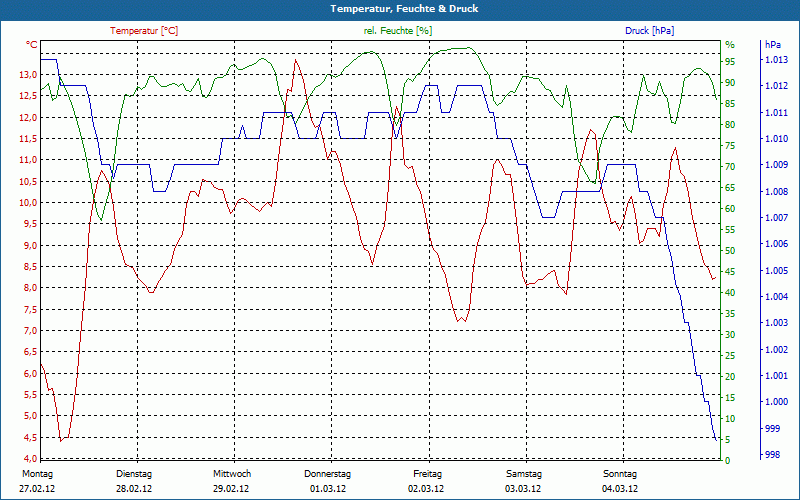Click the '65' humidity axis value
Image resolution: width=800 pixels, height=500 pixels.
click(730, 188)
